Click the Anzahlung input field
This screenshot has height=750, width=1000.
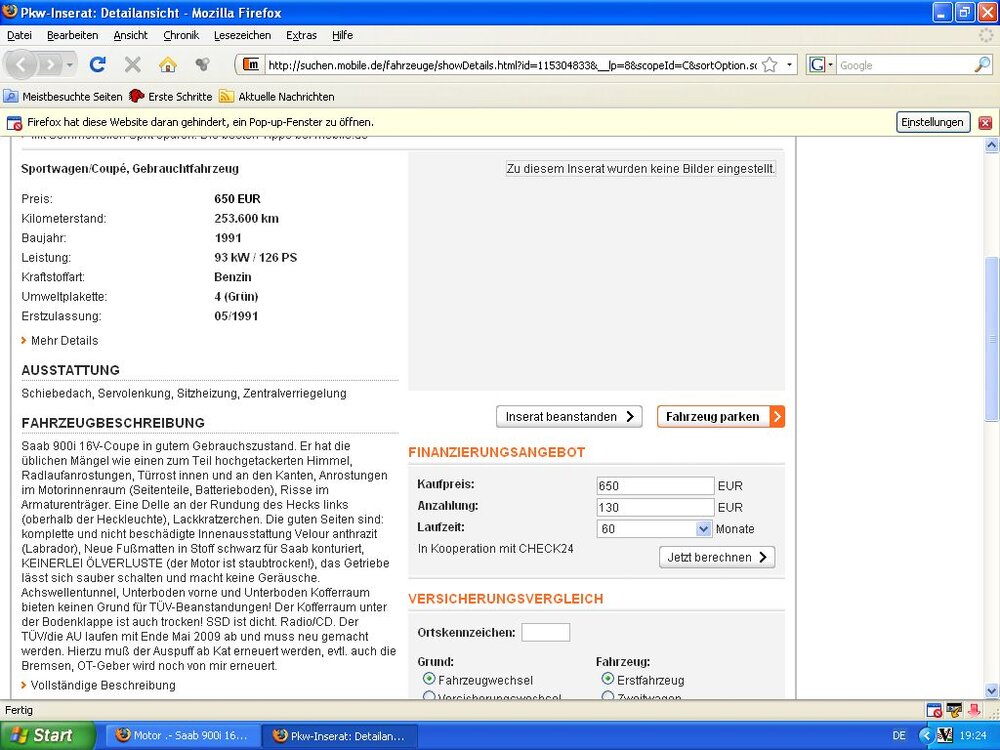[655, 508]
